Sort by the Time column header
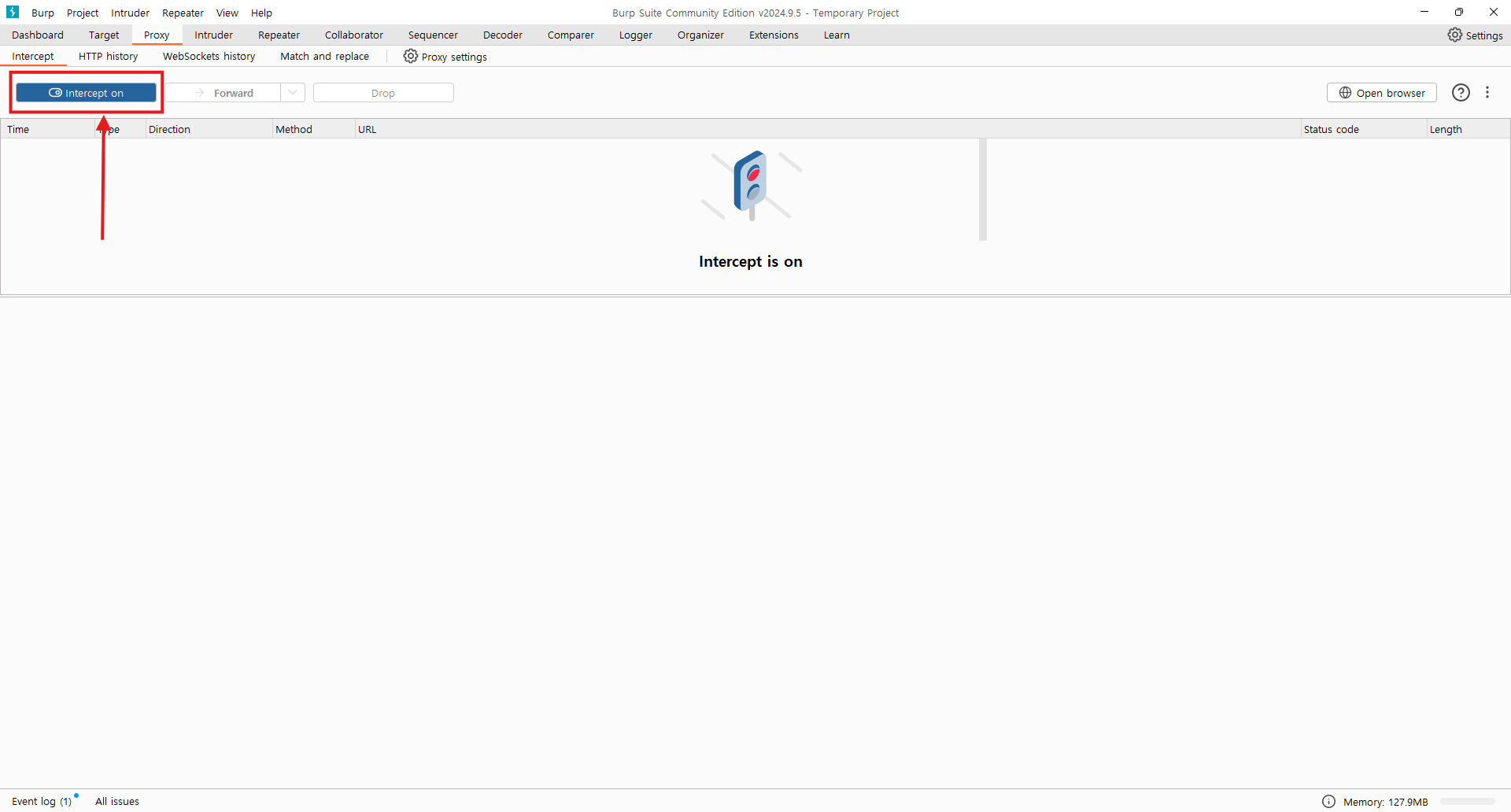 [48, 129]
